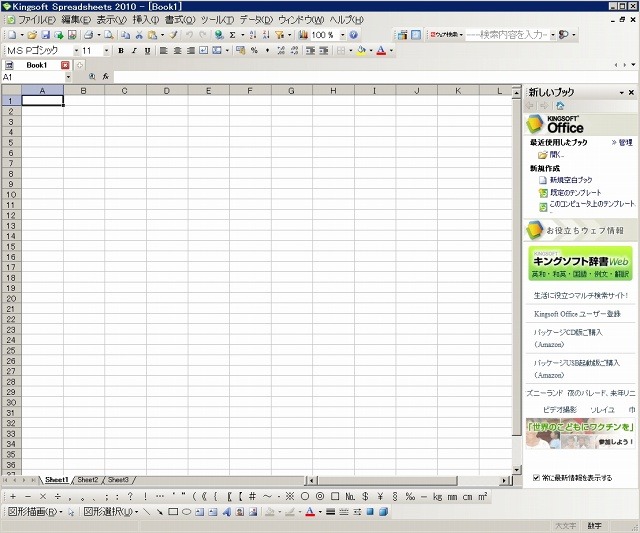Toggle bold formatting
Screen dimensions: 640x533
[121, 51]
